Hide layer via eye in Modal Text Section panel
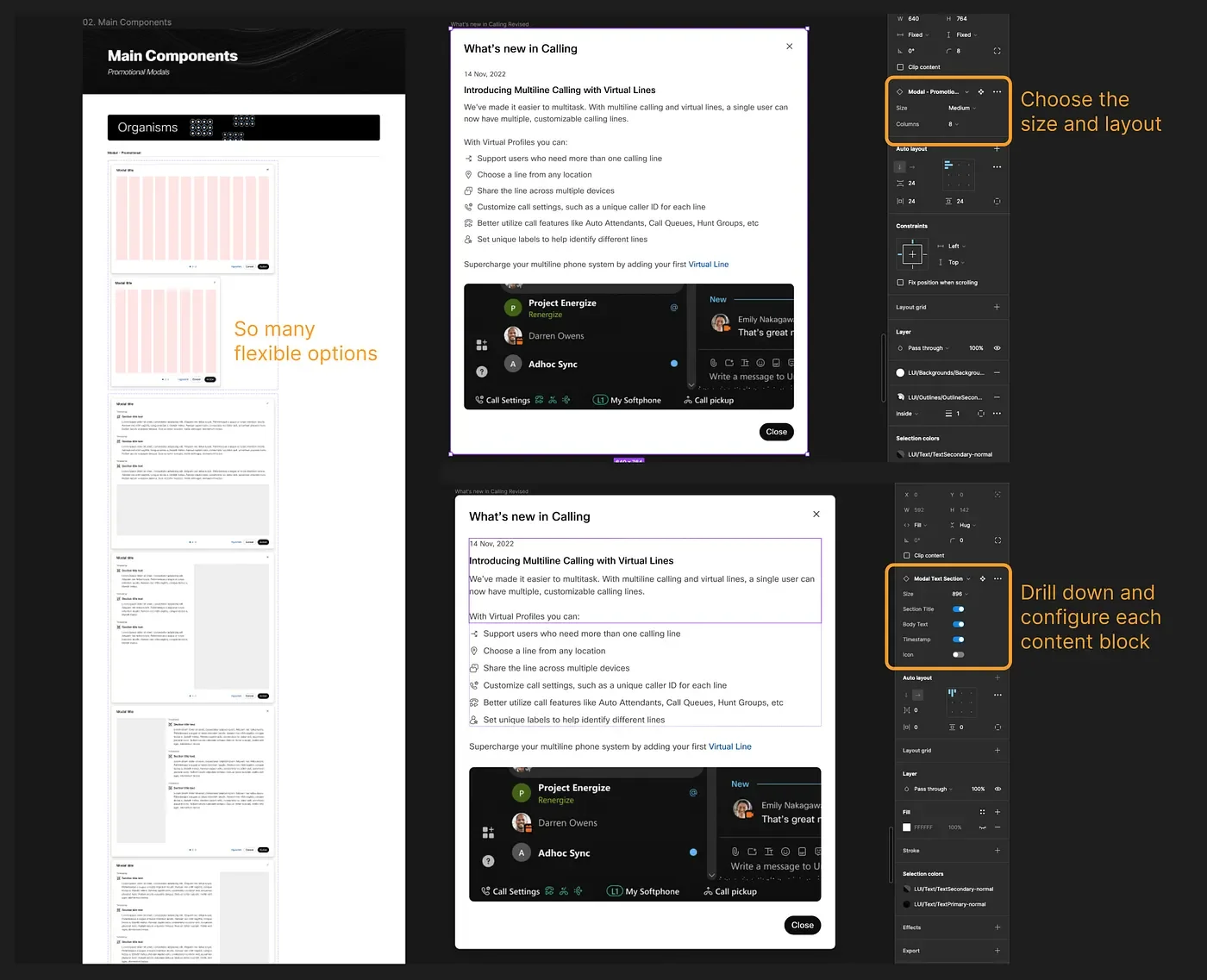1207x980 pixels. (997, 789)
